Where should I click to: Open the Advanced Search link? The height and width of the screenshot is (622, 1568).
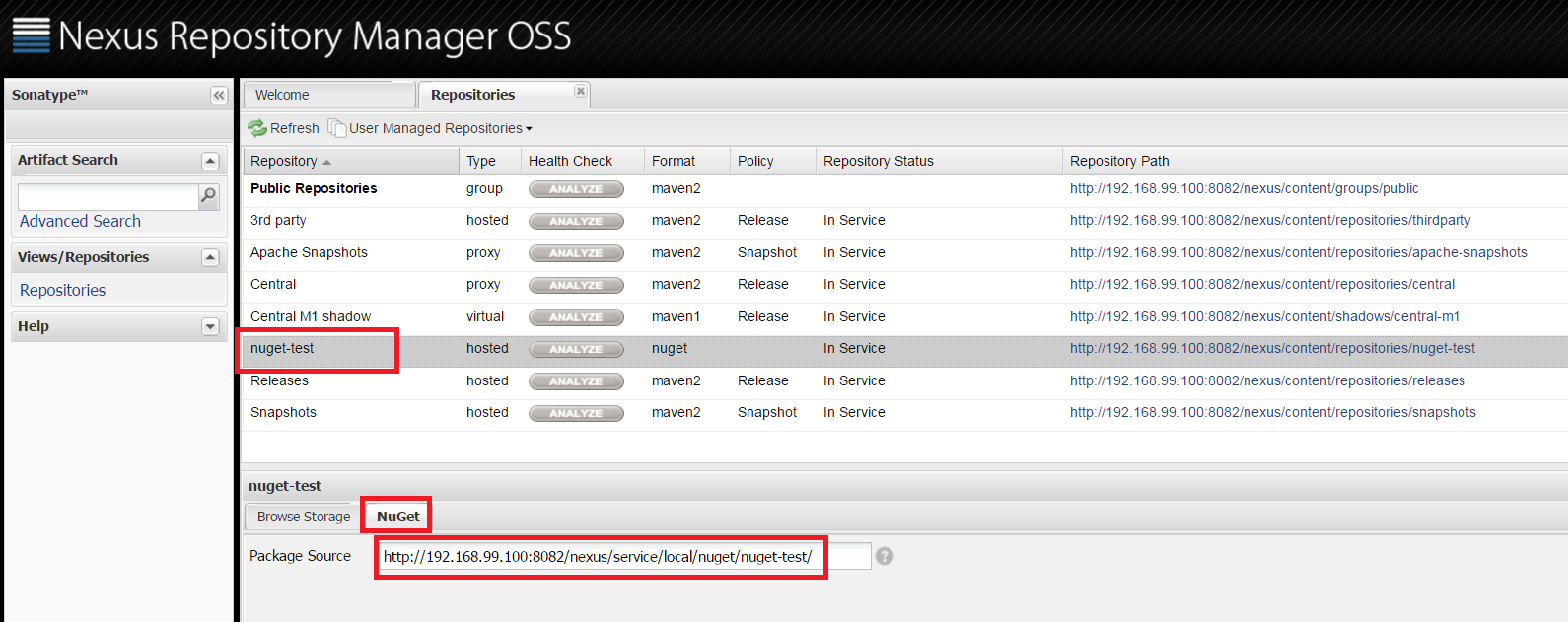point(80,222)
